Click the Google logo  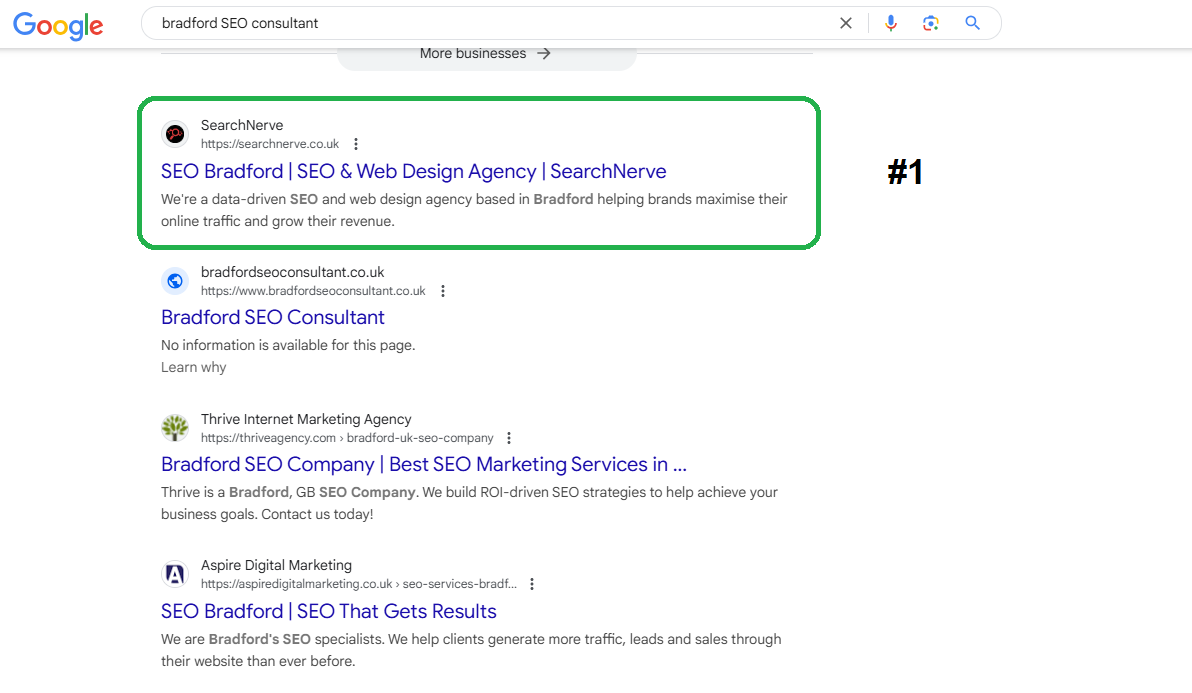click(59, 25)
